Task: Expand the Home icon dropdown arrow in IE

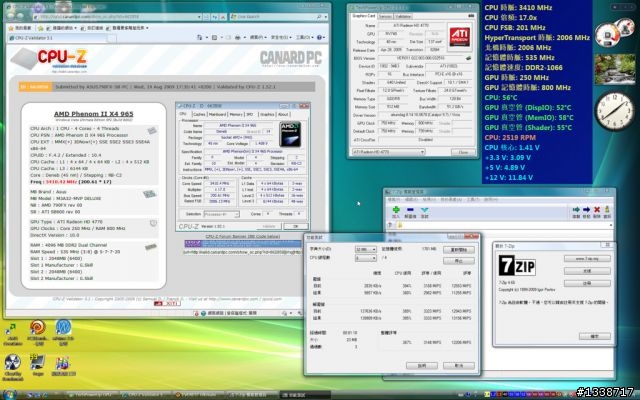Action: point(206,37)
